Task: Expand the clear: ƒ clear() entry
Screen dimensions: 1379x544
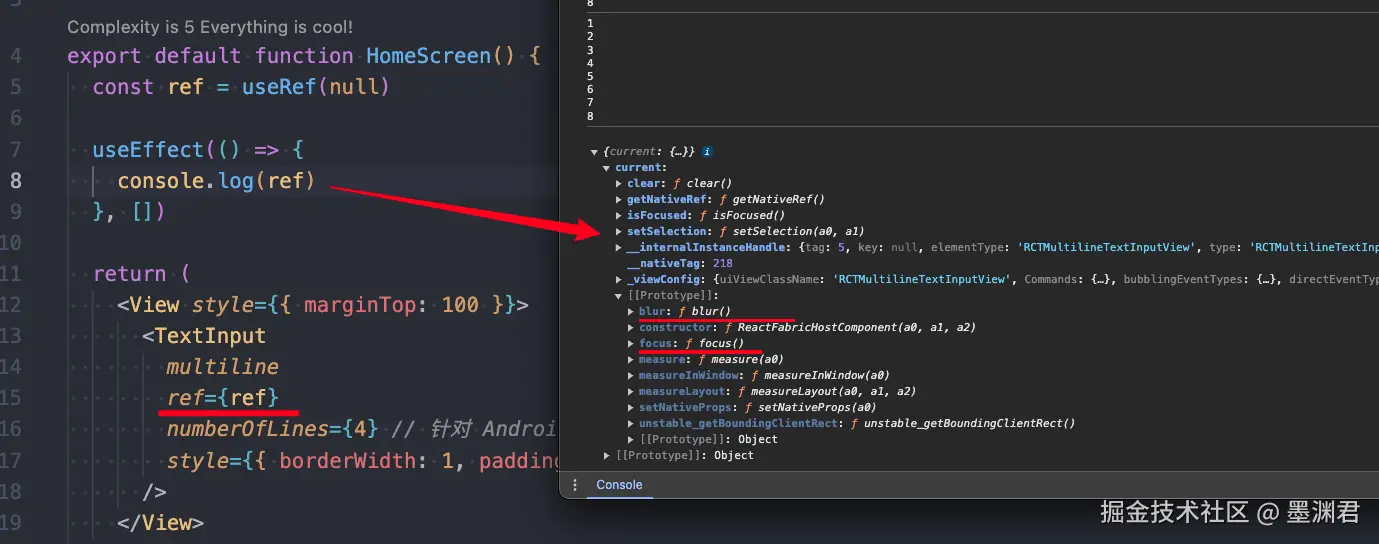Action: pyautogui.click(x=620, y=184)
